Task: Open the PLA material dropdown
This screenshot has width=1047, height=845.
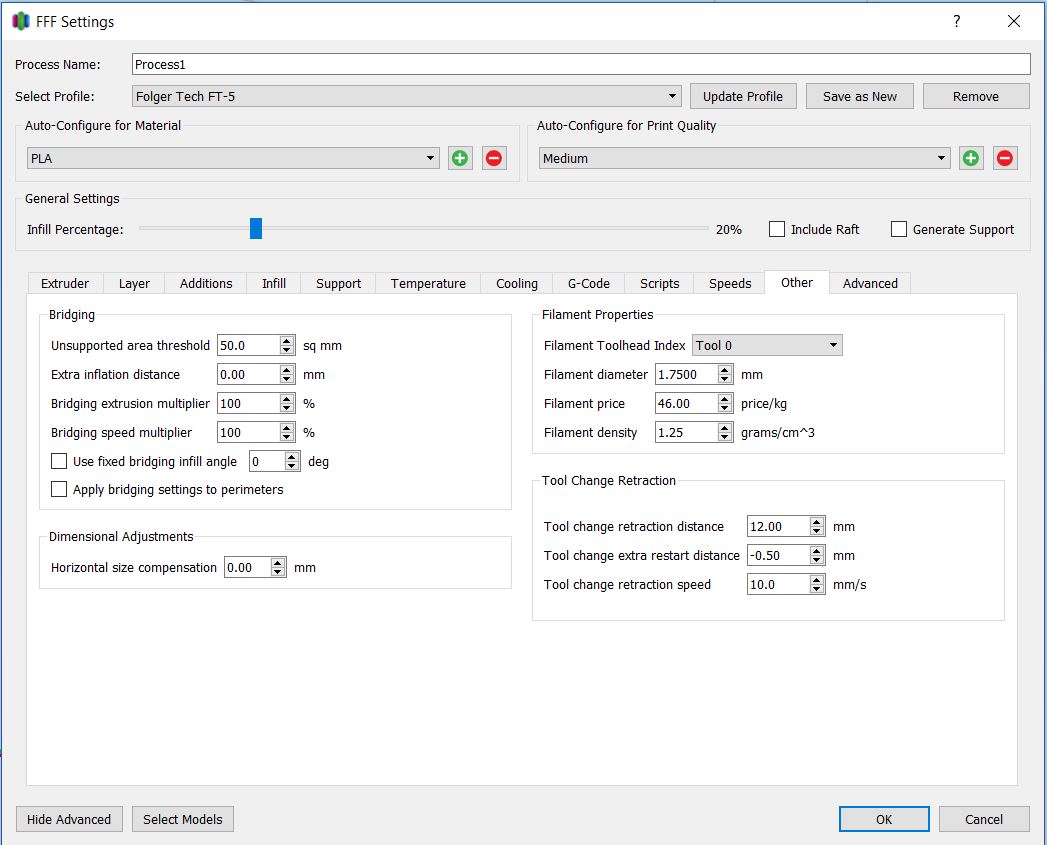Action: pos(232,158)
